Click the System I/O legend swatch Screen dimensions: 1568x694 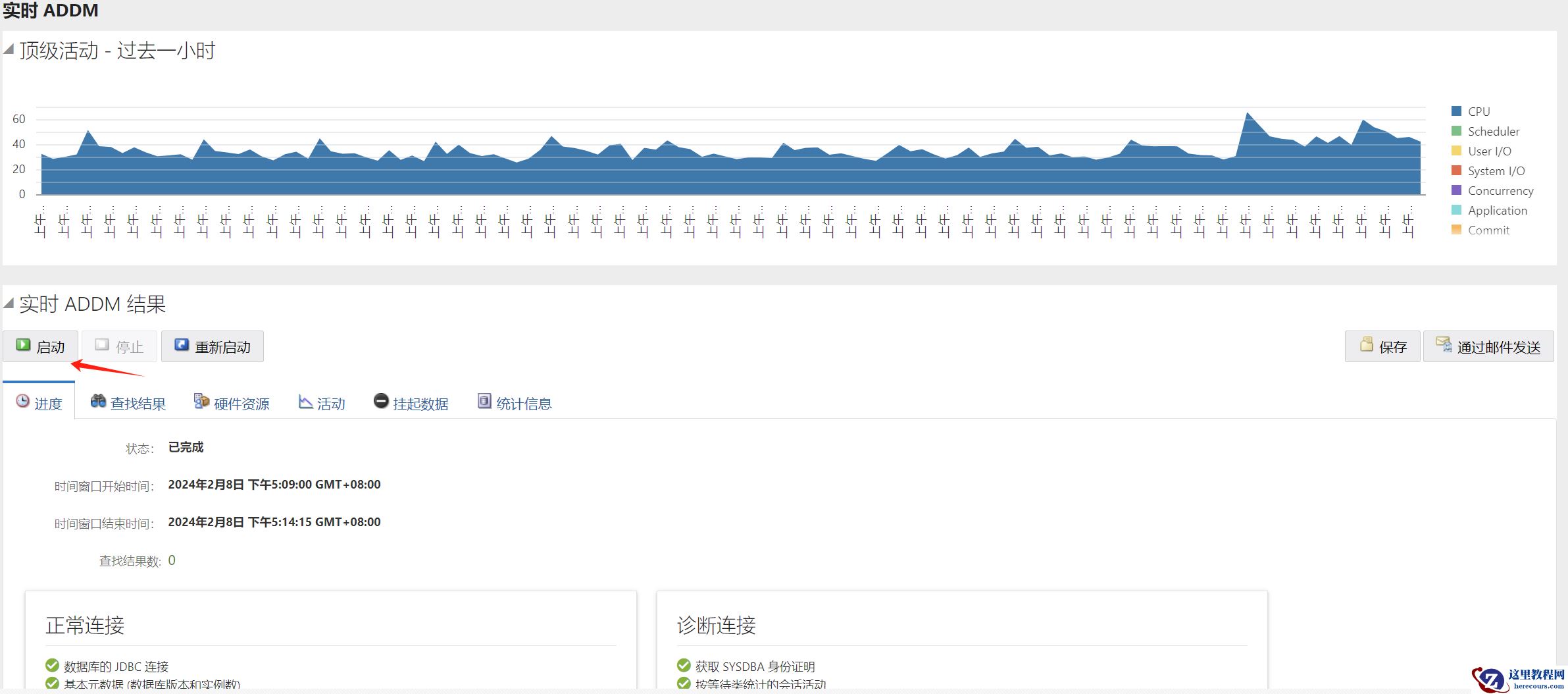pos(1457,170)
